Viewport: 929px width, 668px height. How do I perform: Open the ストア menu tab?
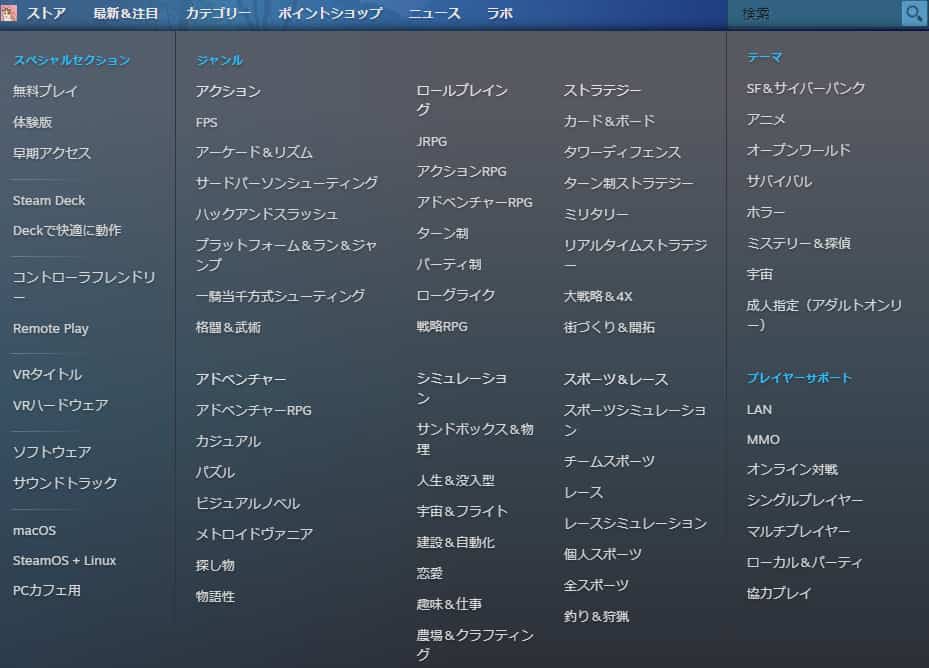click(x=47, y=13)
